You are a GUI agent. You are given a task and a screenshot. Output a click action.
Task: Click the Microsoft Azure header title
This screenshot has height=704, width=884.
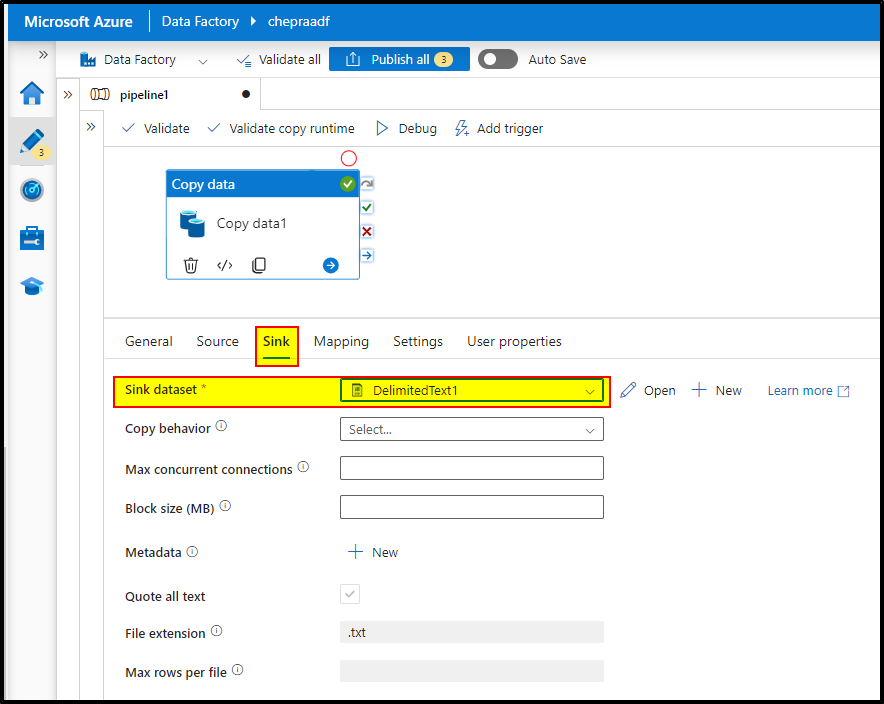pos(78,21)
